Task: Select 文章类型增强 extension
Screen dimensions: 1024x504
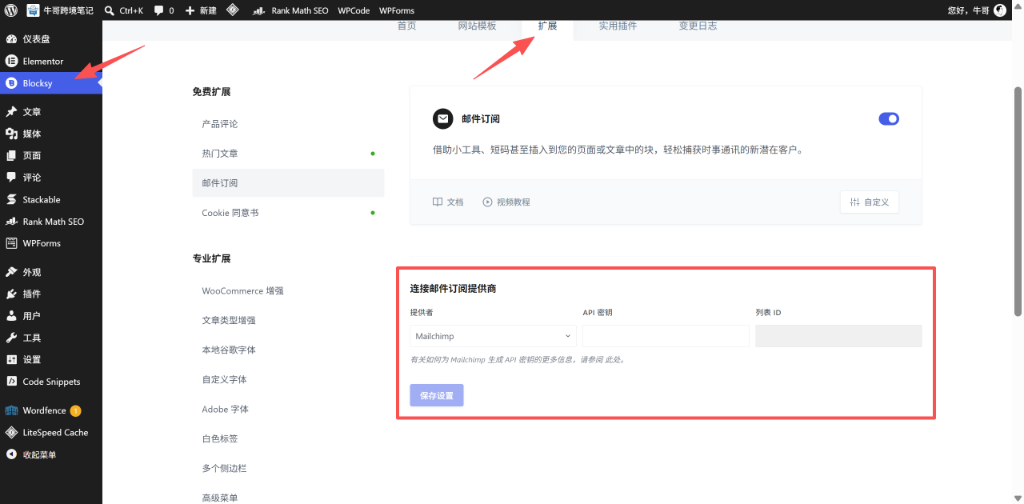Action: tap(288, 321)
